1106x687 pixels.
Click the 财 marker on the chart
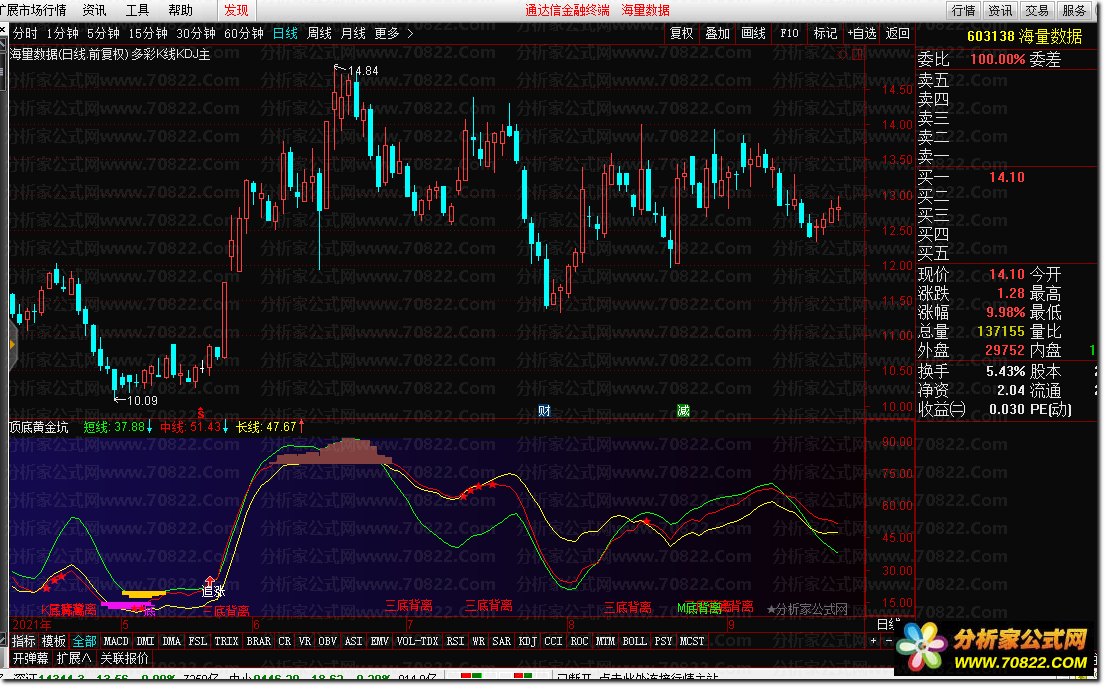pos(544,411)
